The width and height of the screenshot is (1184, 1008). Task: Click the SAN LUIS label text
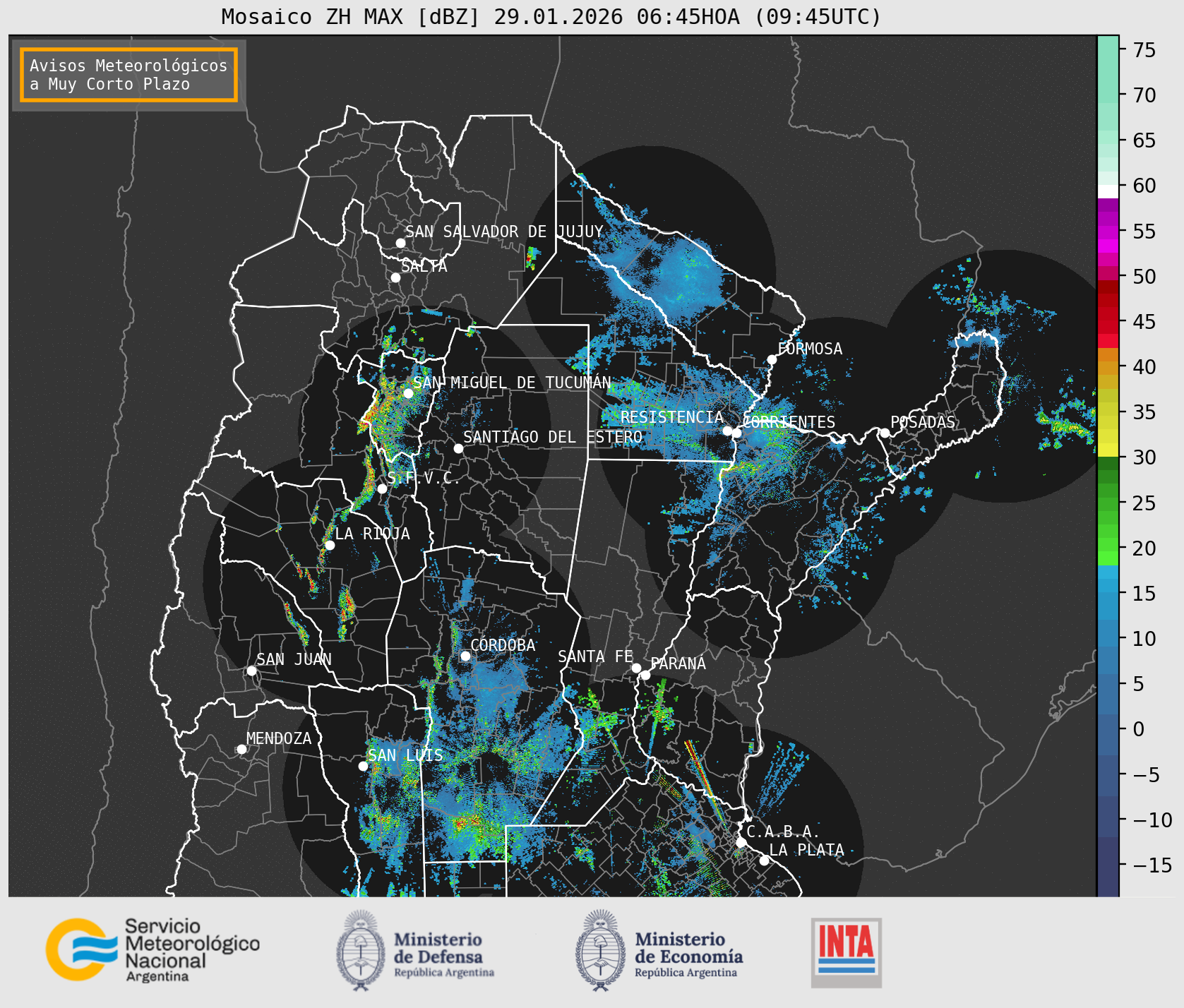pos(406,755)
